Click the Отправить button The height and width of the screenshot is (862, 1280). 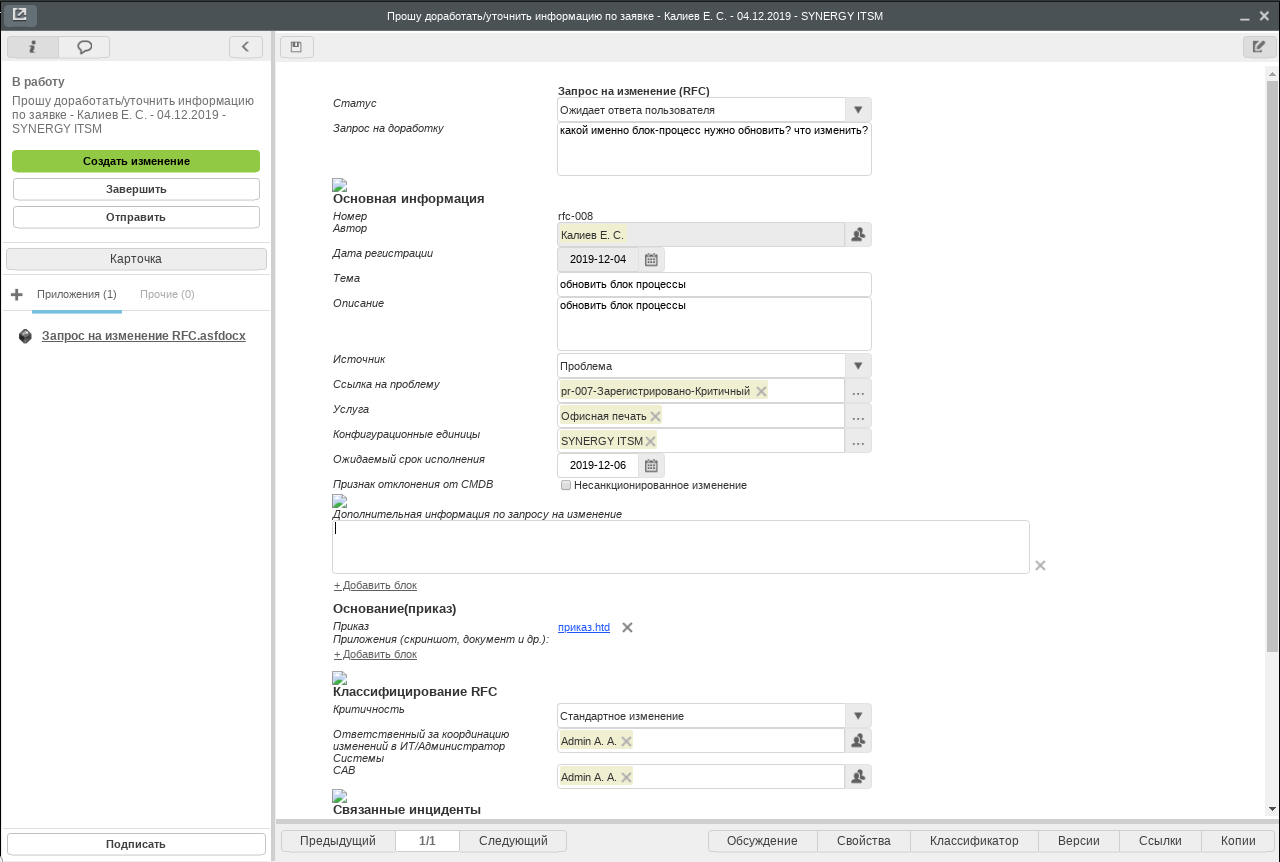136,217
